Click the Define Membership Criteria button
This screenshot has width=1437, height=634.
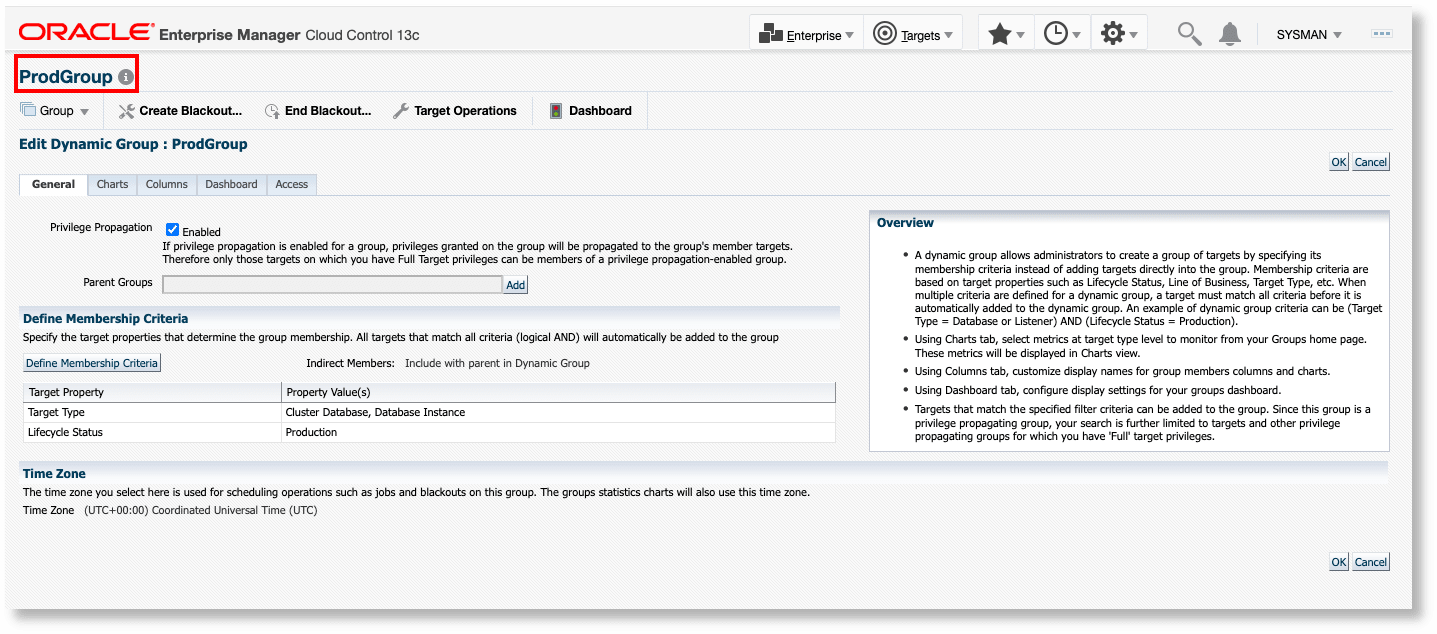pos(91,362)
